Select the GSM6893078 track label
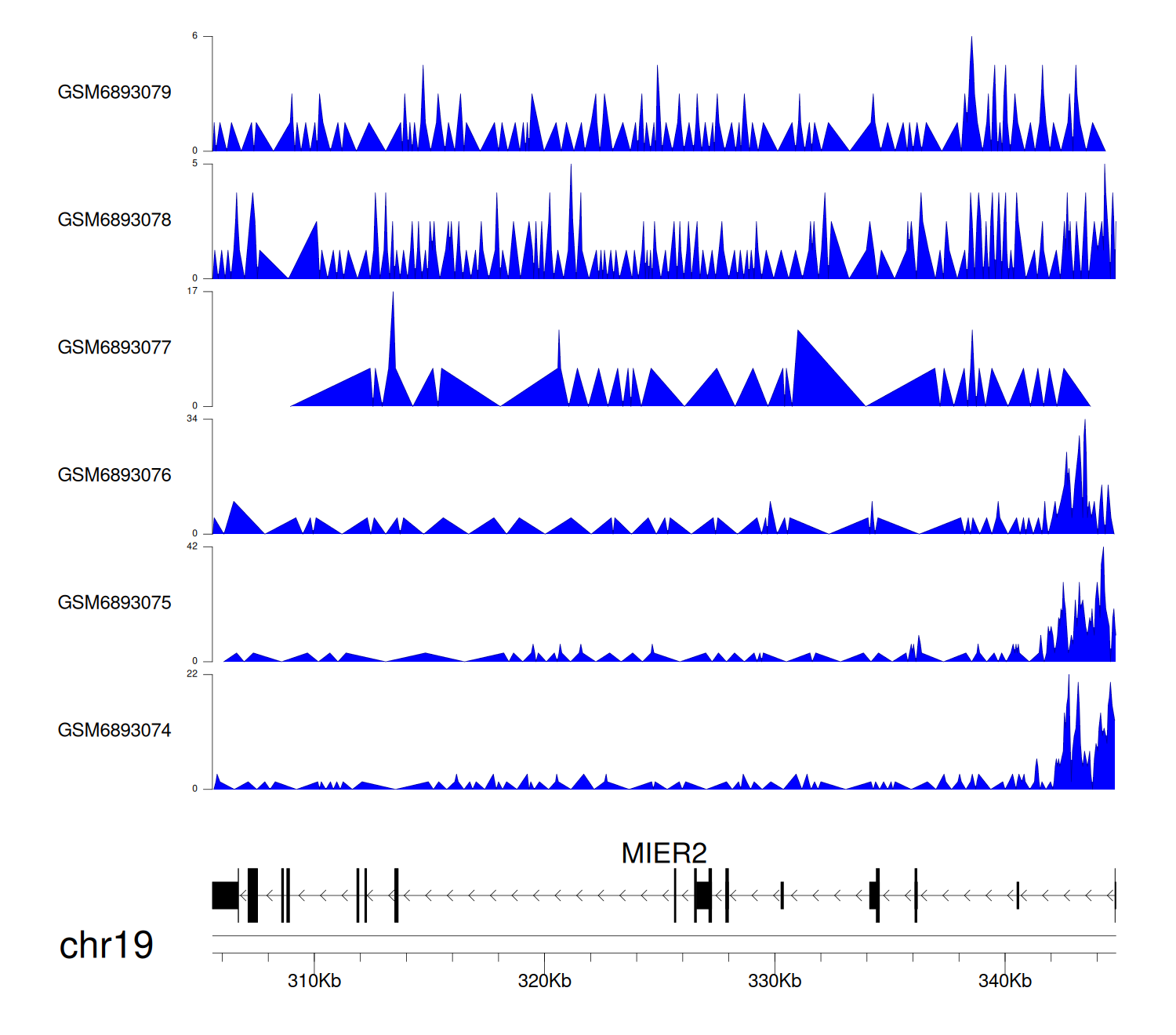Image resolution: width=1176 pixels, height=1035 pixels. pyautogui.click(x=114, y=220)
